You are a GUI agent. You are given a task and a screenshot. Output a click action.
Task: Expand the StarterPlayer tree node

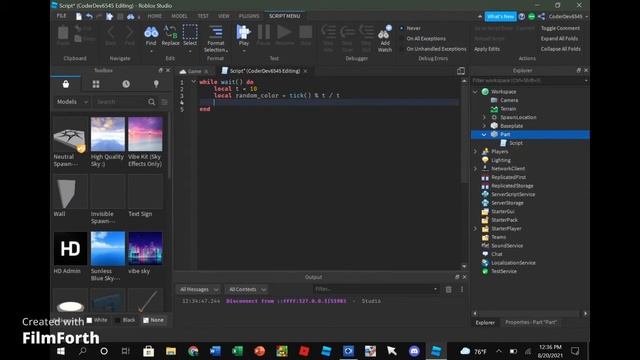[475, 229]
